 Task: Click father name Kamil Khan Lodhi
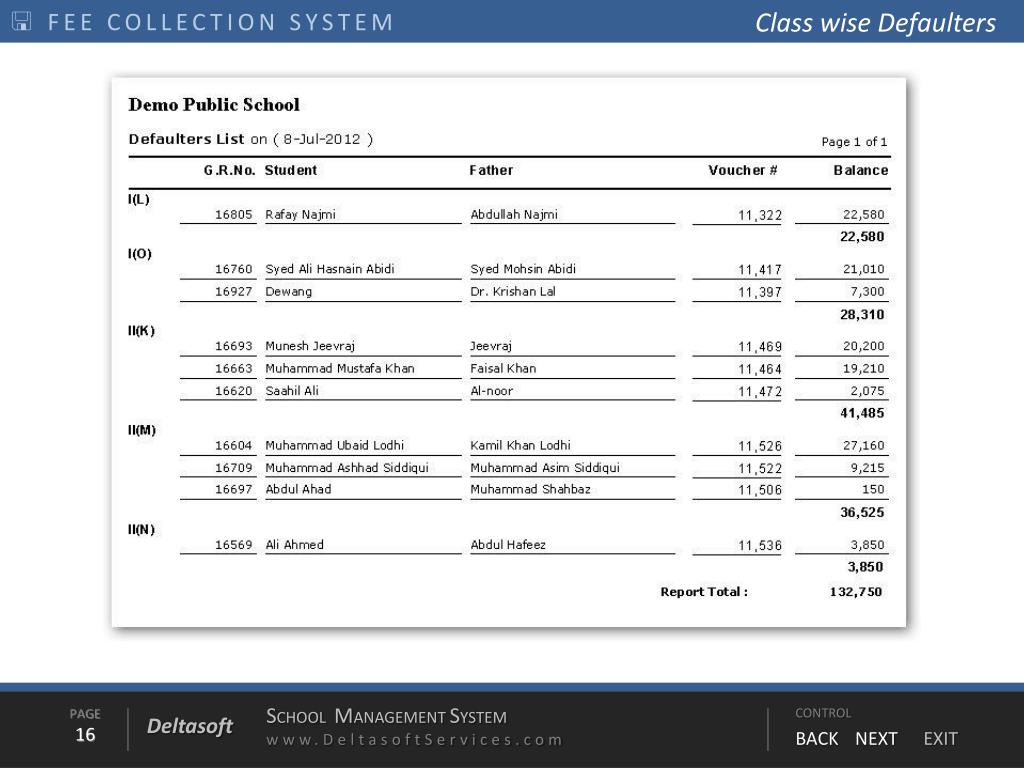(520, 446)
